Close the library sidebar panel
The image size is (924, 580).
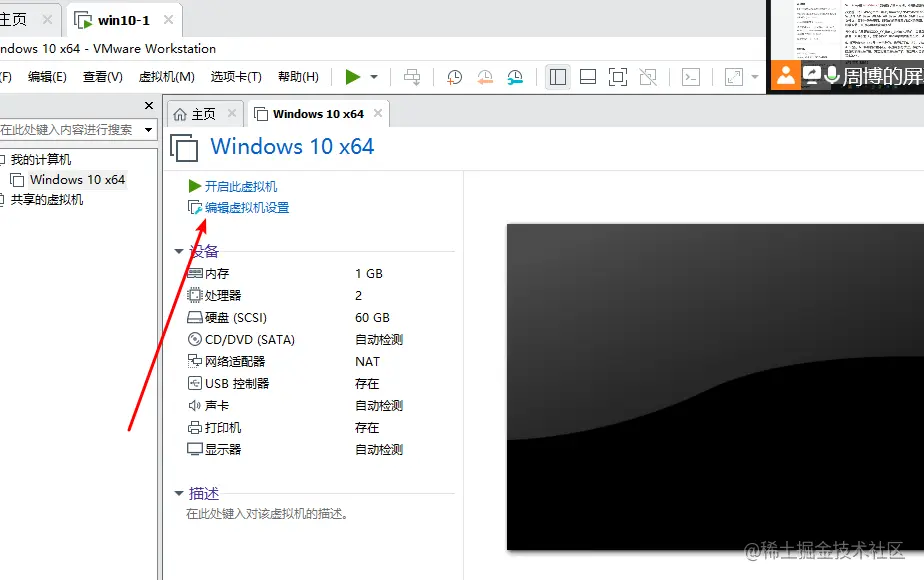pos(149,106)
